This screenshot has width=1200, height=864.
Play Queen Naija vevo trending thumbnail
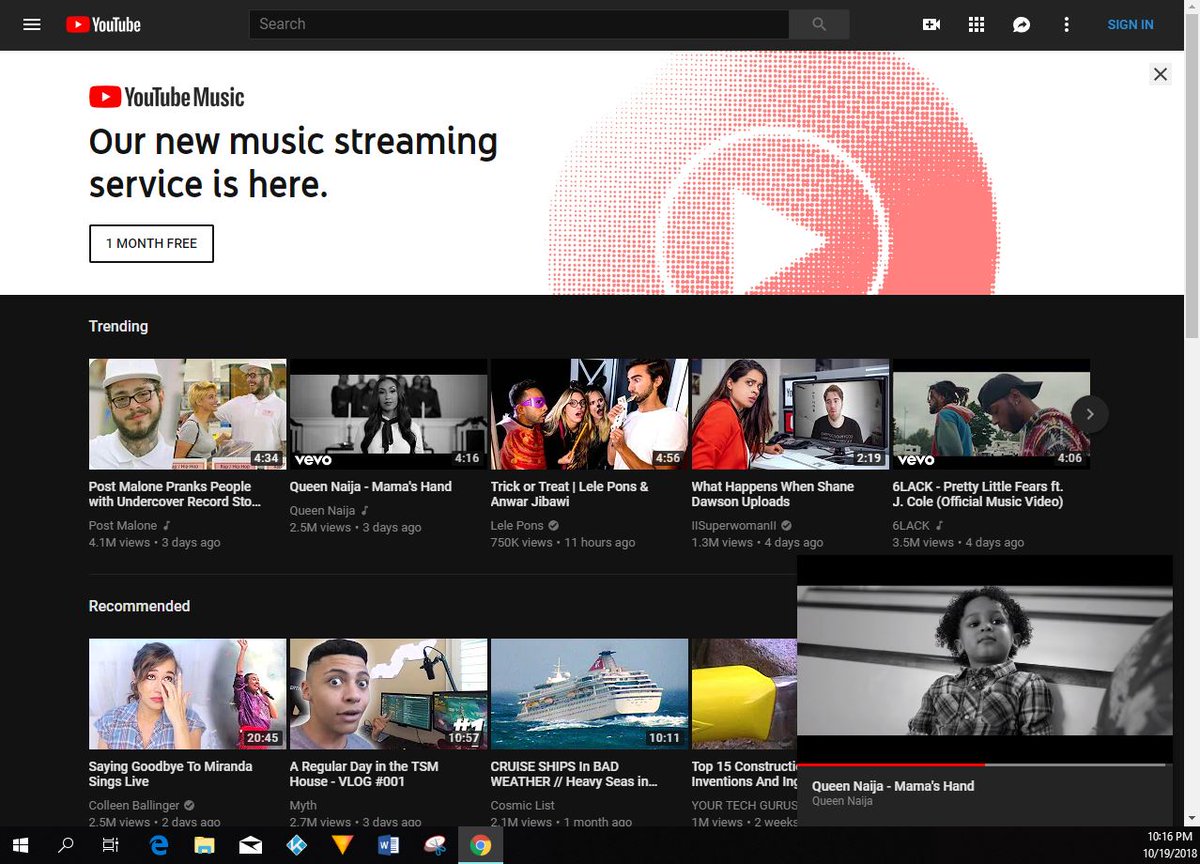pos(388,414)
